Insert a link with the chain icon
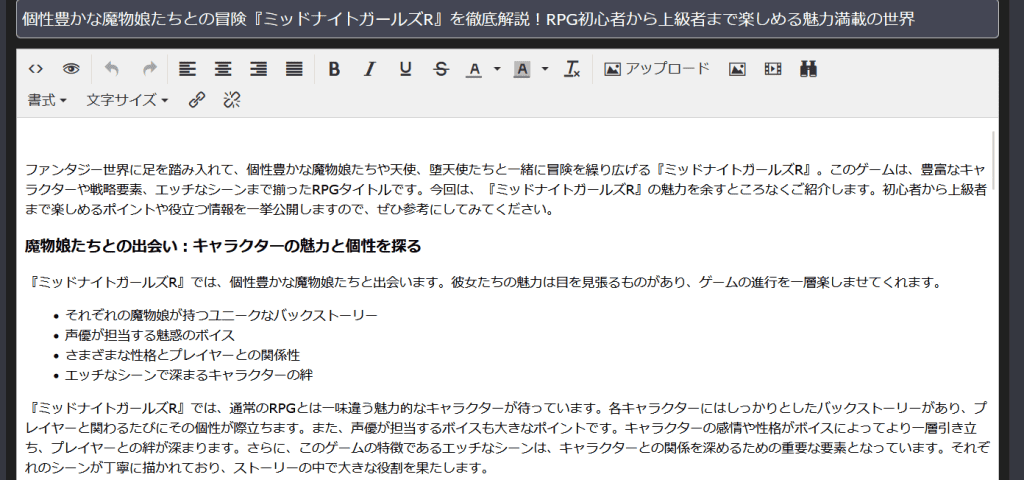 (197, 100)
